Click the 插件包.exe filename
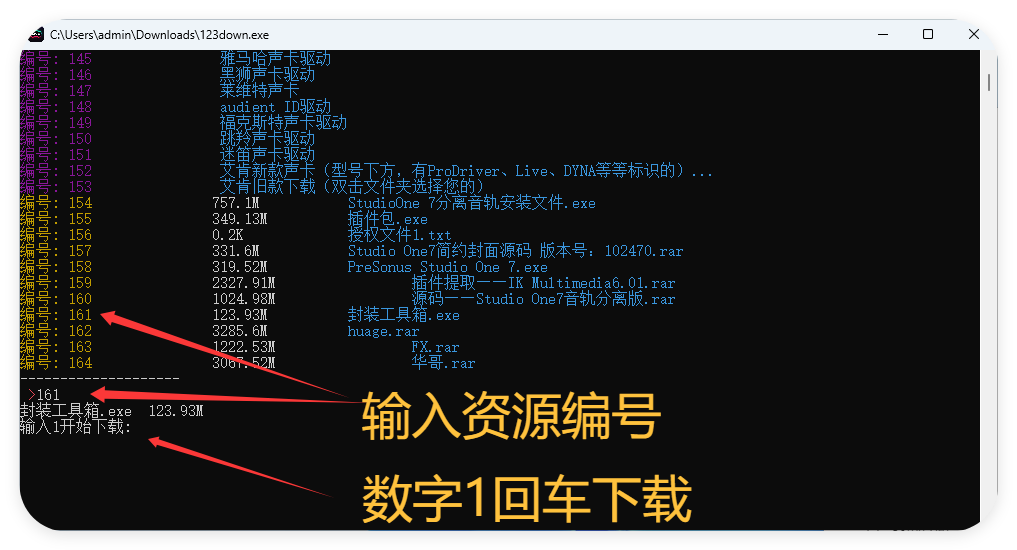 [x=387, y=219]
